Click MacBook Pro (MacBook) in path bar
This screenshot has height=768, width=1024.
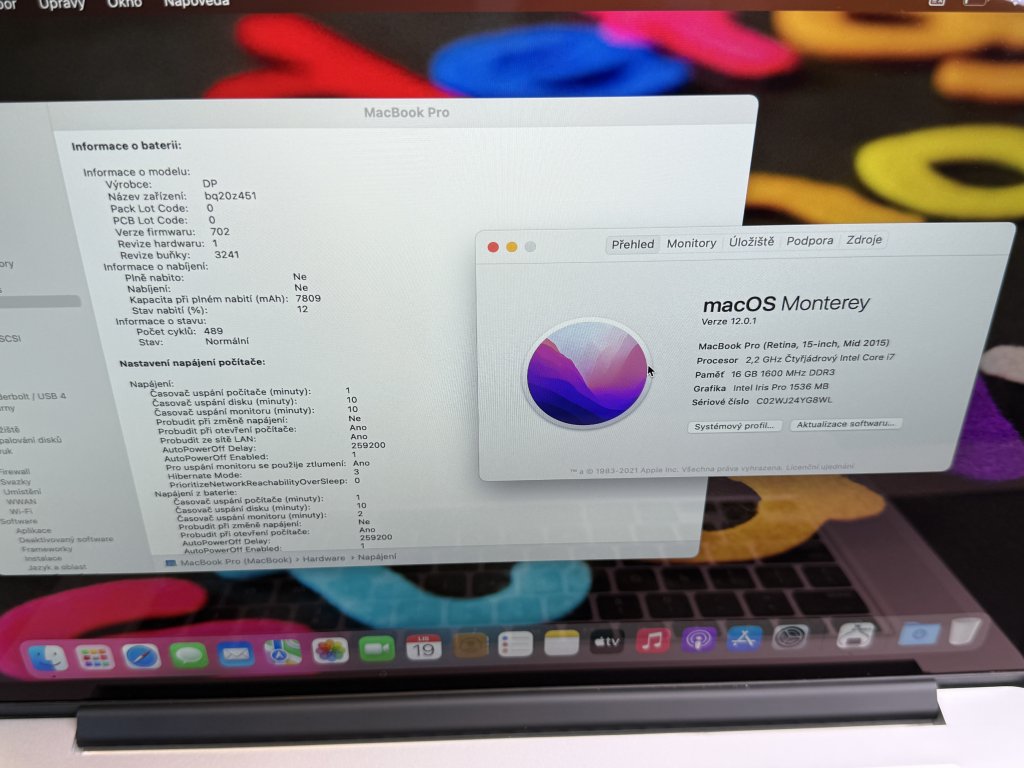[236, 561]
